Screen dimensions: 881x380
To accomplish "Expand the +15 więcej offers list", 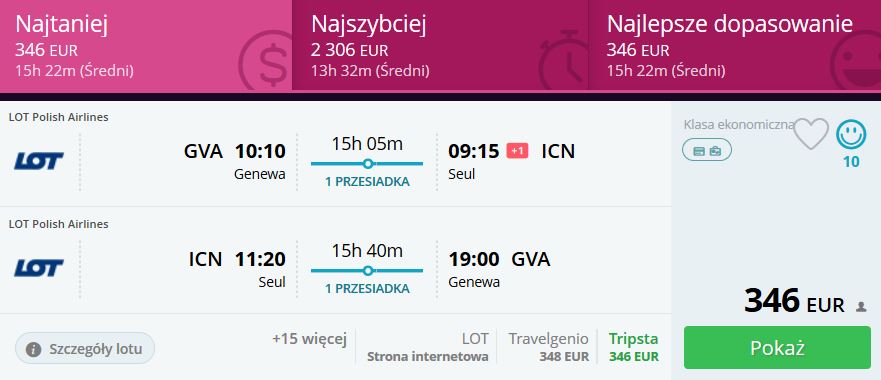I will pos(310,339).
